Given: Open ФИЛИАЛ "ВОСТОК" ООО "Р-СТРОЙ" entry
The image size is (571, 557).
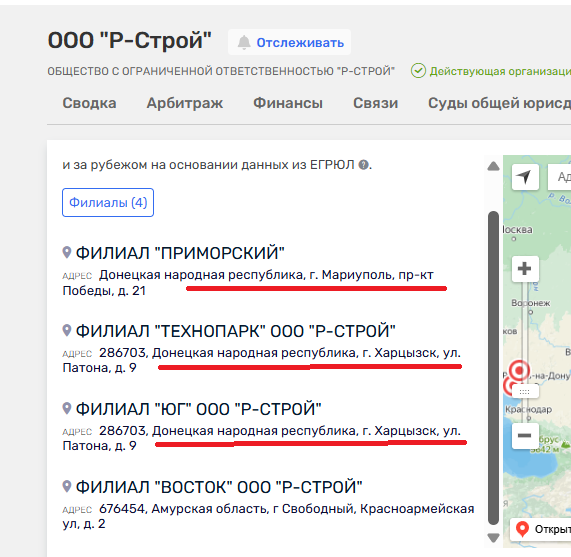Looking at the screenshot, I should [219, 487].
